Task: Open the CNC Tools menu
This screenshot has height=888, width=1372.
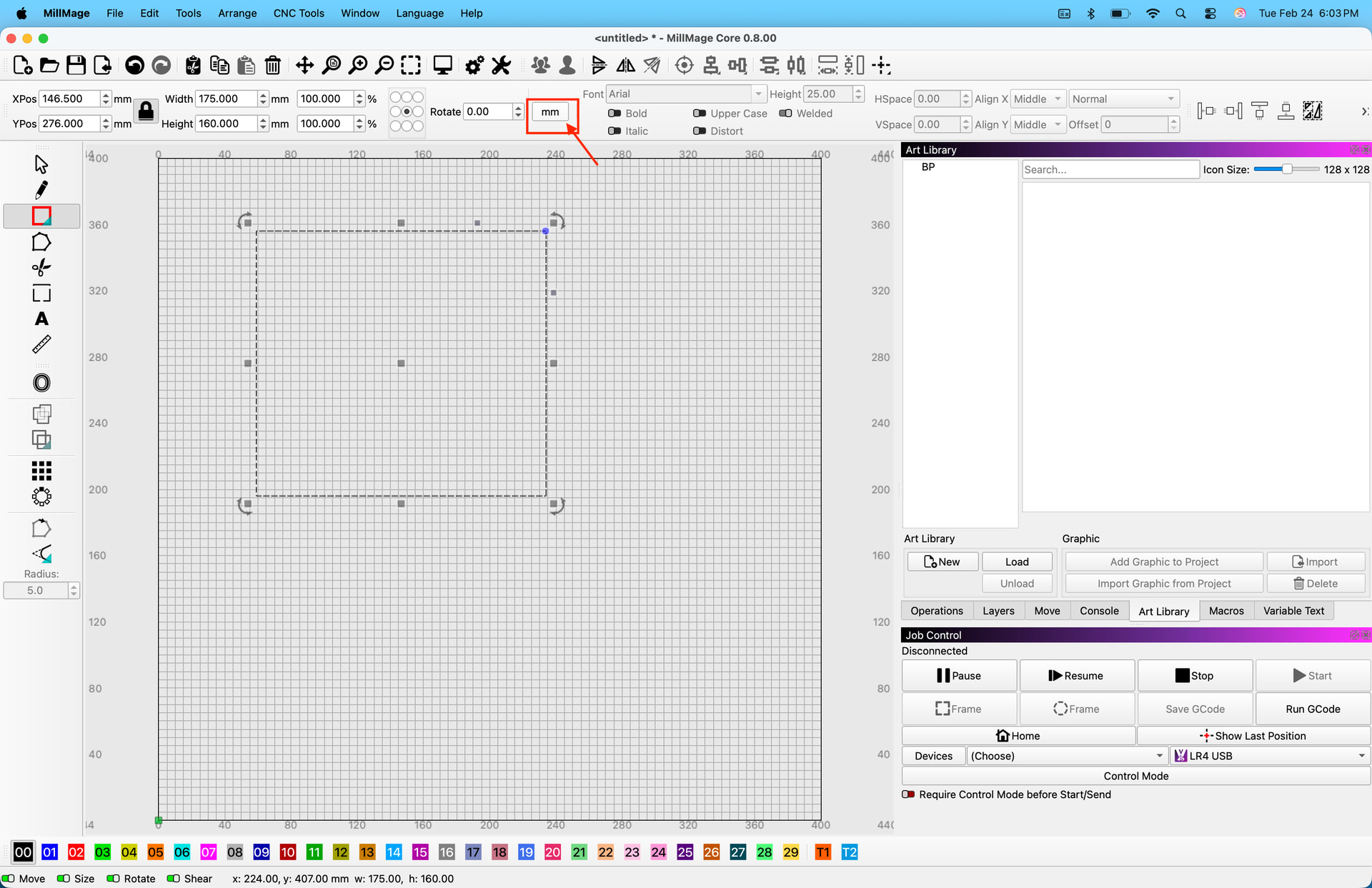Action: (x=299, y=13)
